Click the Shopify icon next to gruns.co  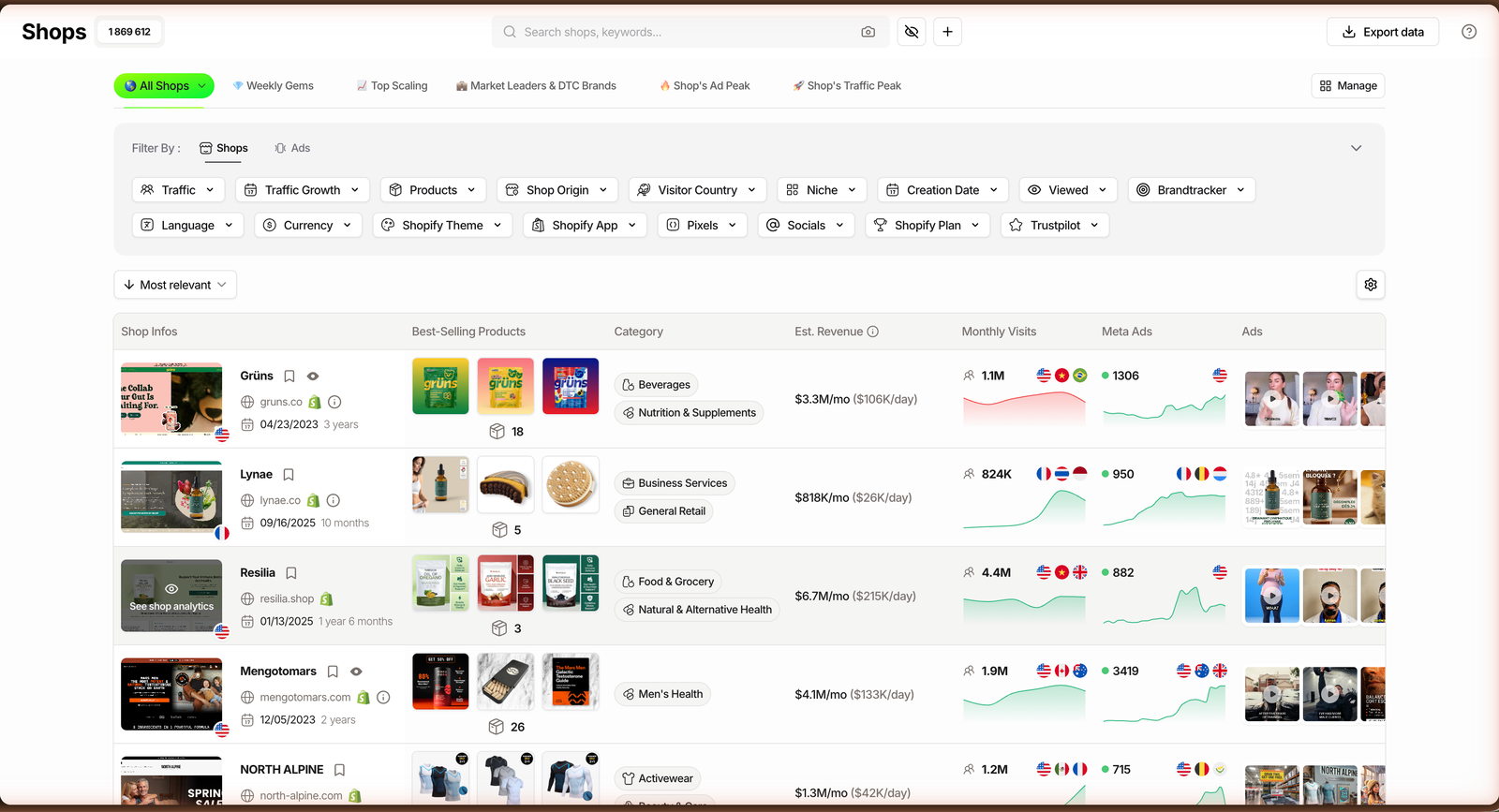point(315,402)
